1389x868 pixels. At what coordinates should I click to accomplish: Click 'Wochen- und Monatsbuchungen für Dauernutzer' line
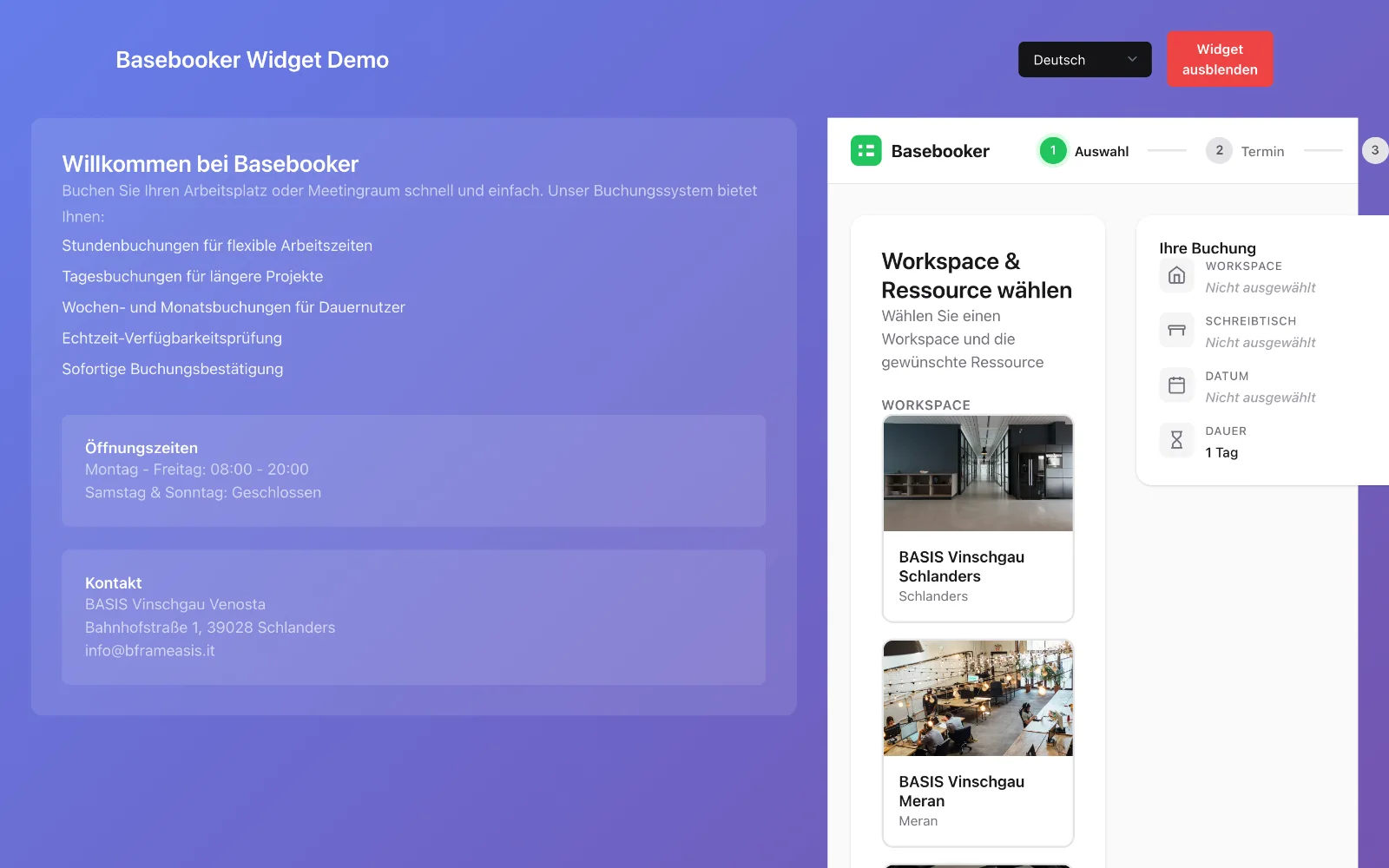(234, 307)
